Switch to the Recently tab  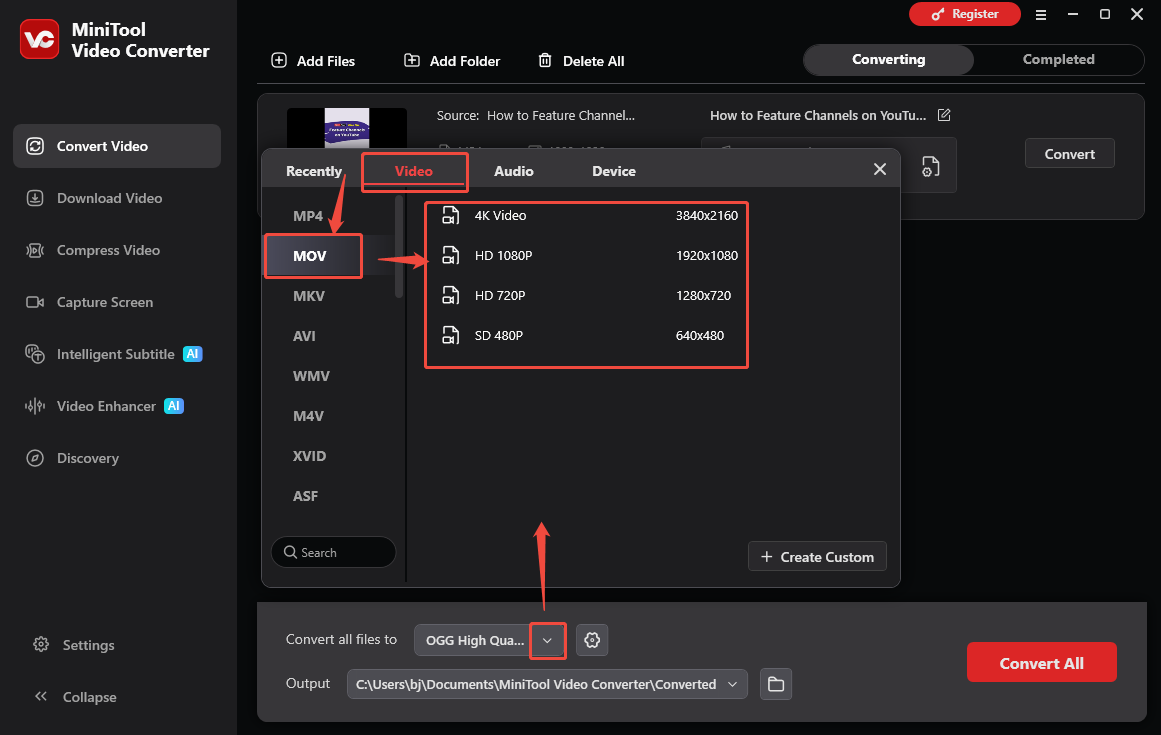(x=314, y=171)
